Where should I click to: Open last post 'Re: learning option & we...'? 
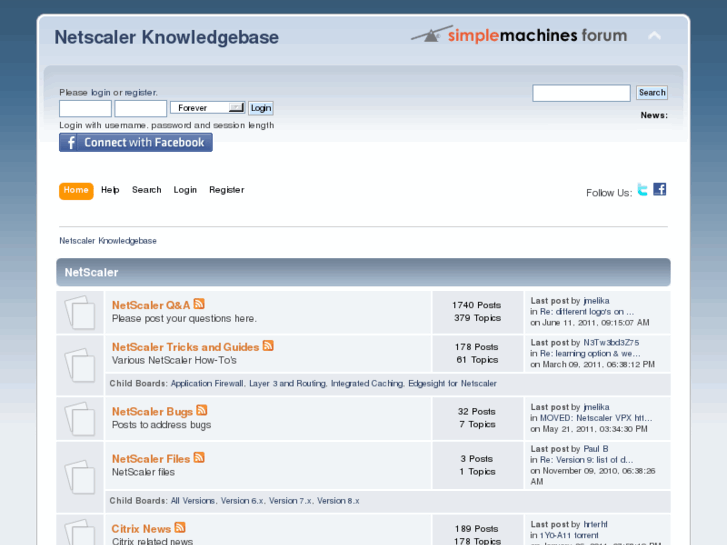point(590,353)
